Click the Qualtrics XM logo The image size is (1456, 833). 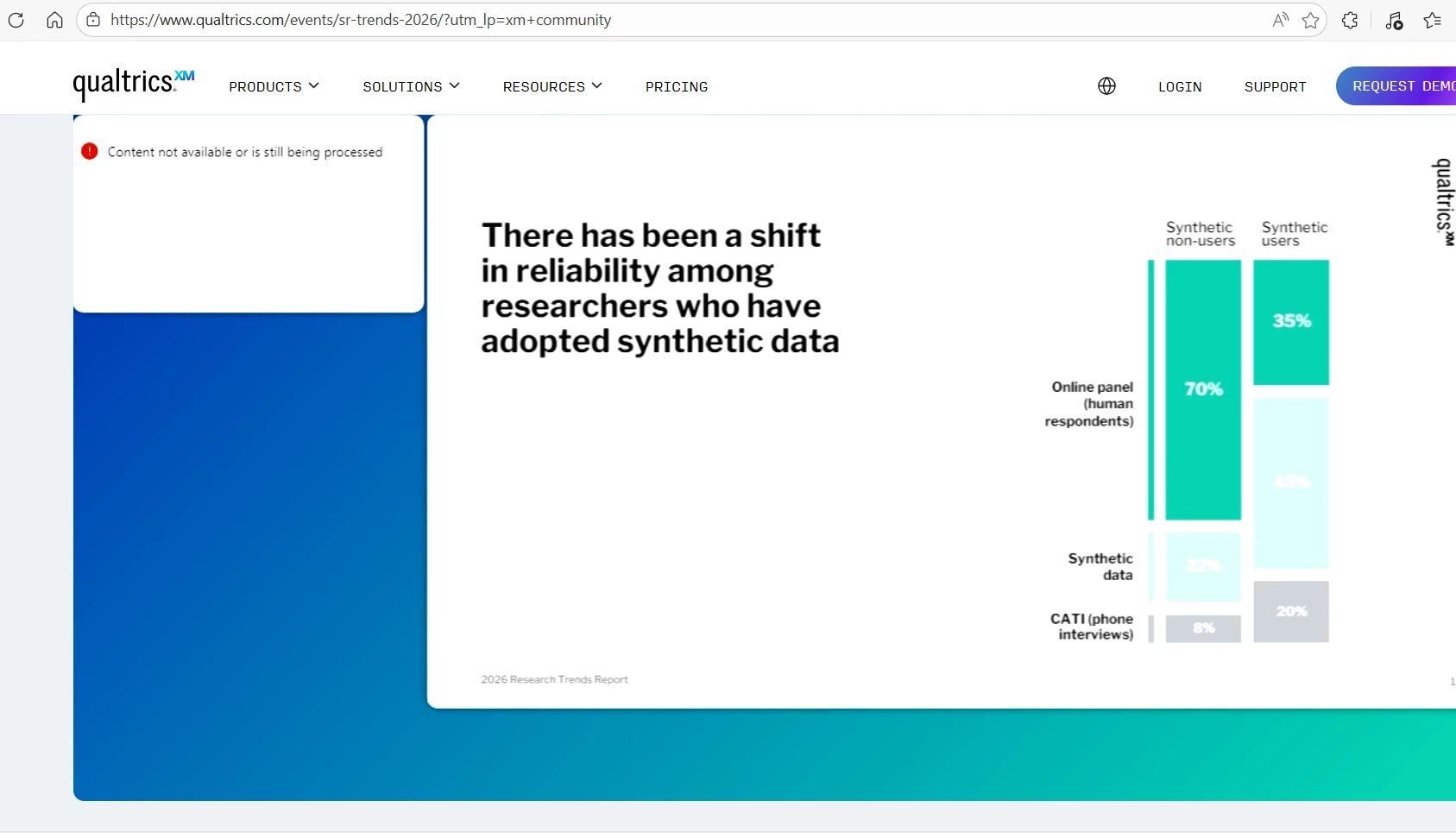134,84
